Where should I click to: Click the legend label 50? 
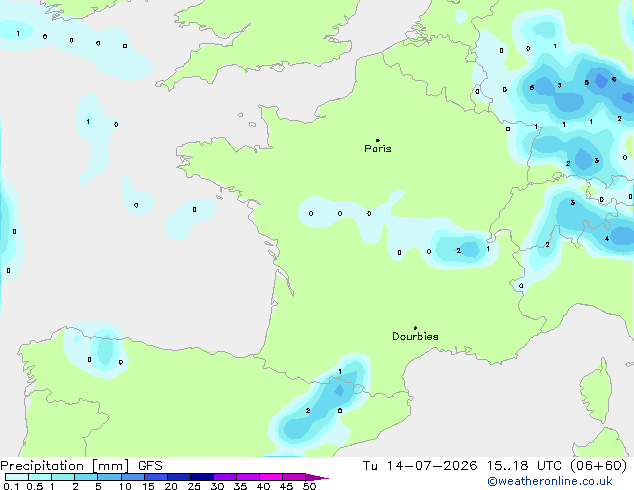click(x=309, y=486)
